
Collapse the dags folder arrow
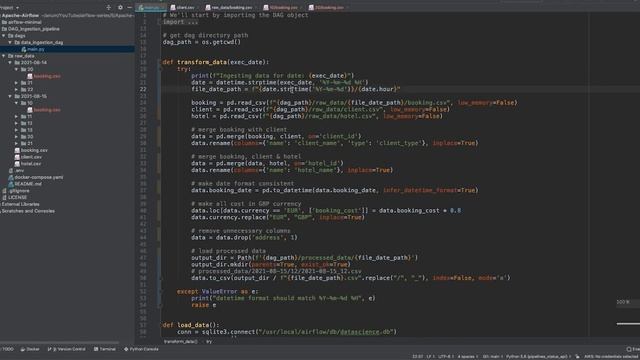tap(4, 36)
